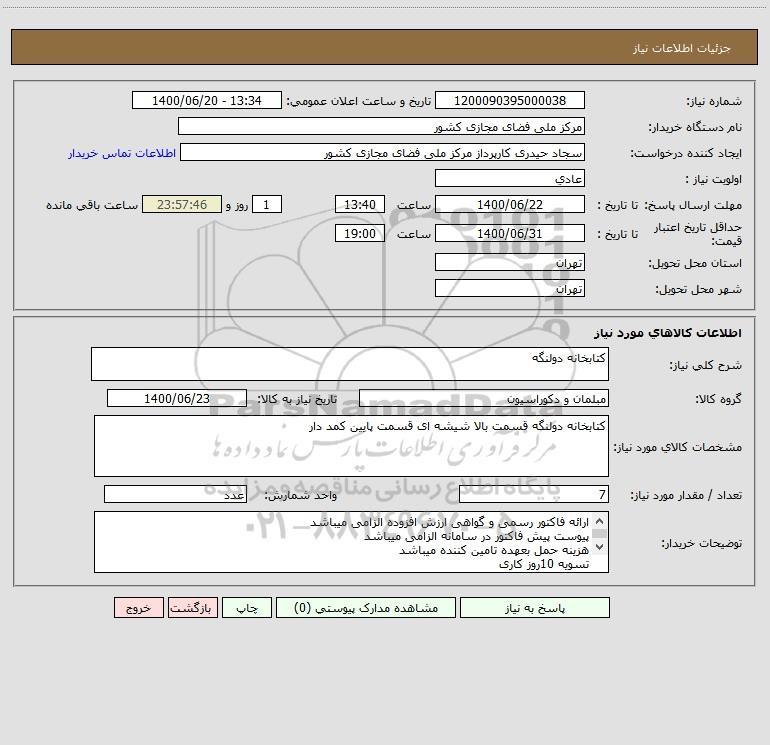Click the label استان محل تحویل
The image size is (770, 745).
[x=695, y=263]
